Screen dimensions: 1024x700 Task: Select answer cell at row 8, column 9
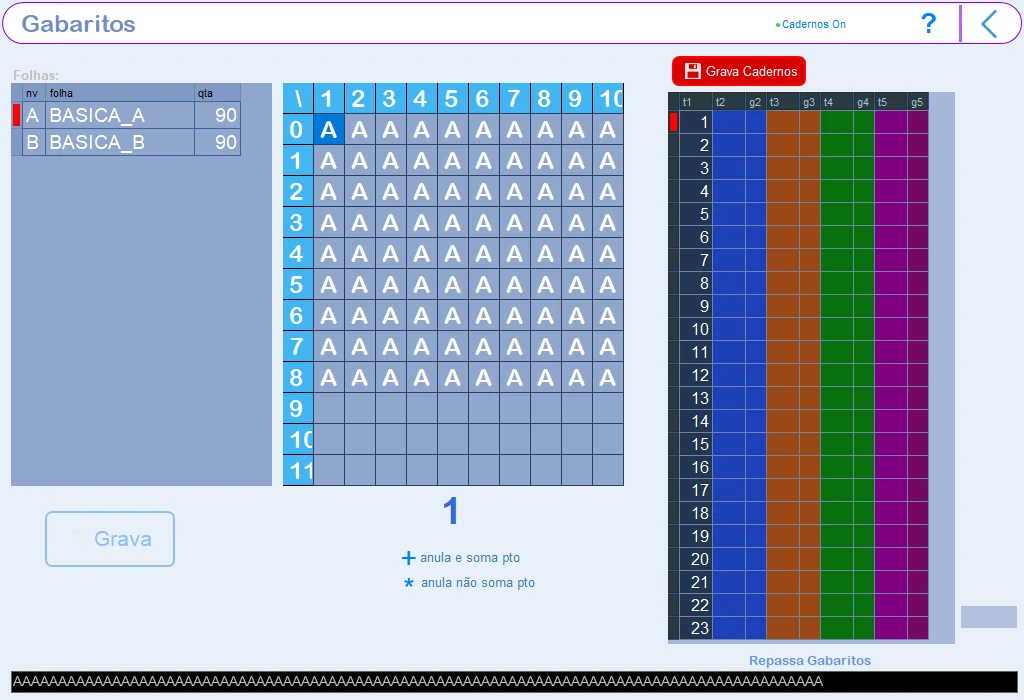(576, 377)
